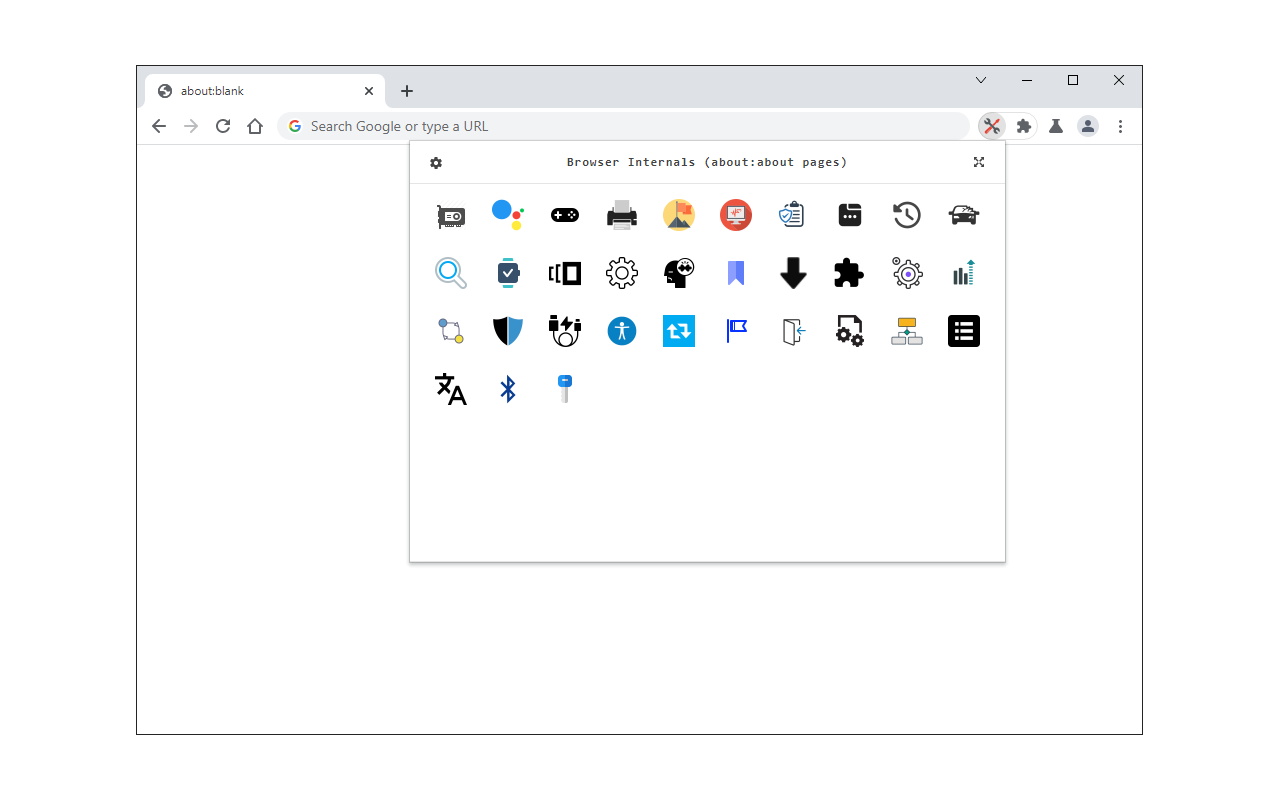Screen dimensions: 1280x800
Task: Click the sync arrows icon
Action: coord(678,330)
